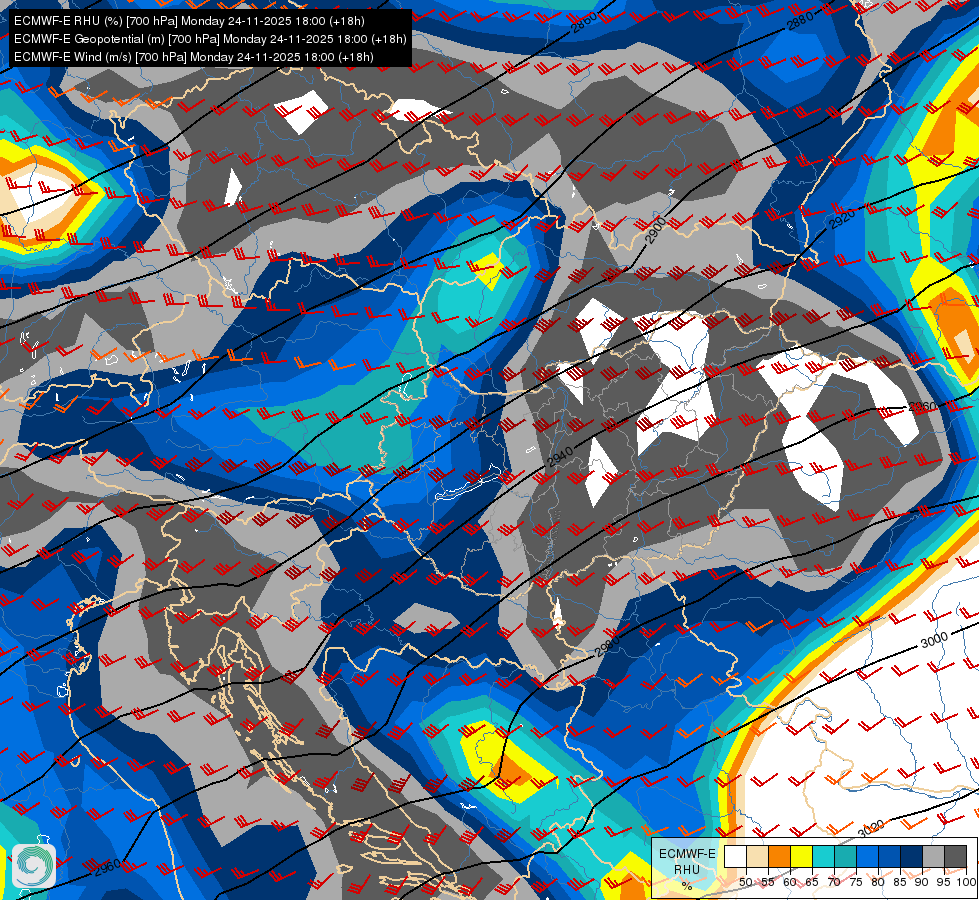Select the ECMWF-E RHU (%) title line

pyautogui.click(x=189, y=21)
